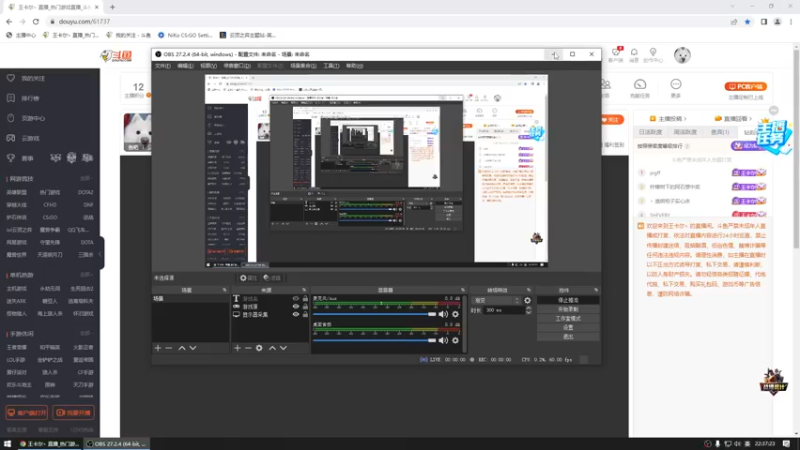Click the orange PC客户端 button
The width and height of the screenshot is (800, 450).
pyautogui.click(x=745, y=87)
